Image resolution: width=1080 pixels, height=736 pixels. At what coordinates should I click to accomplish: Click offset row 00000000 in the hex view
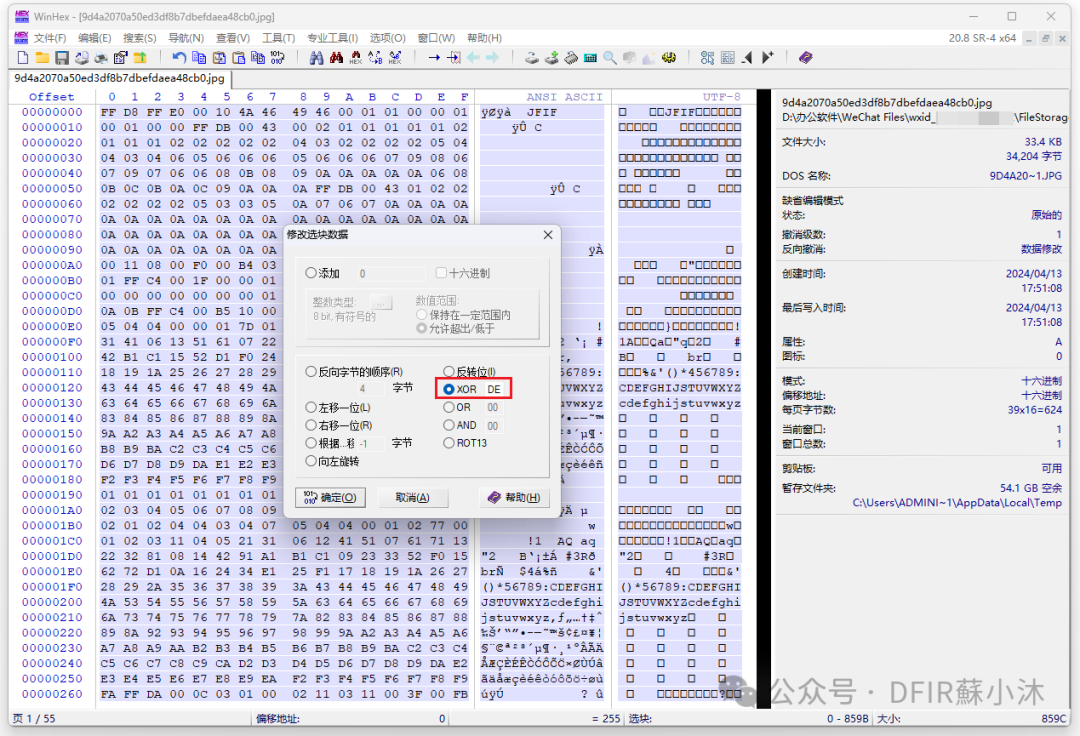tap(52, 112)
